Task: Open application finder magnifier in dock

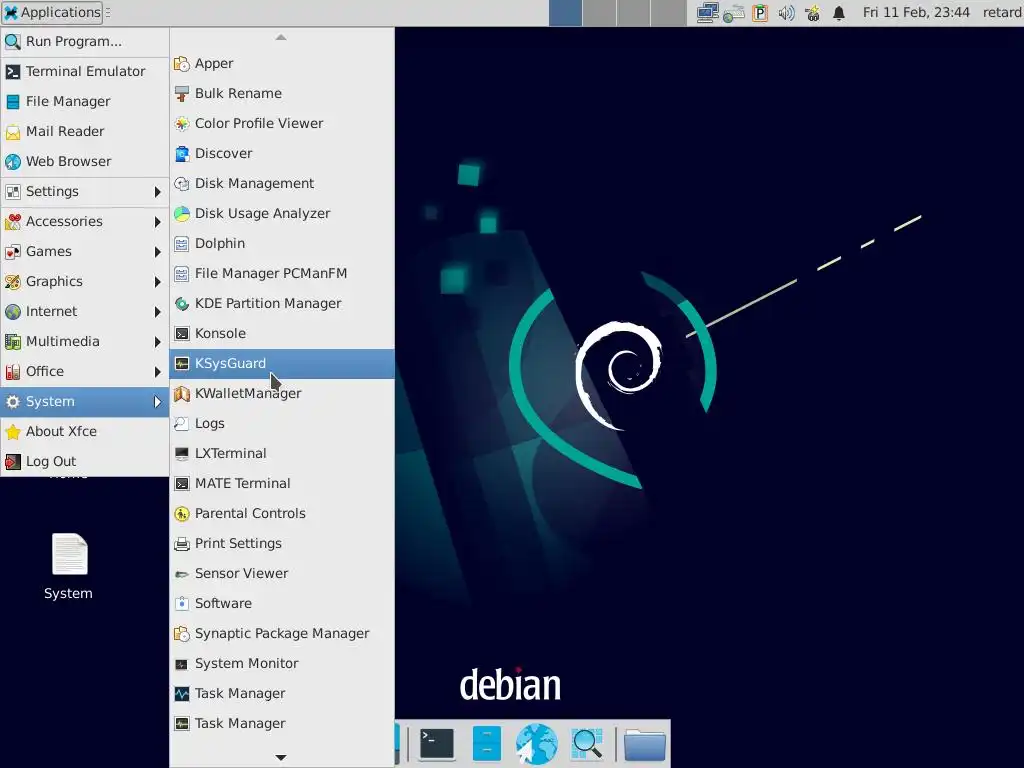Action: 586,744
